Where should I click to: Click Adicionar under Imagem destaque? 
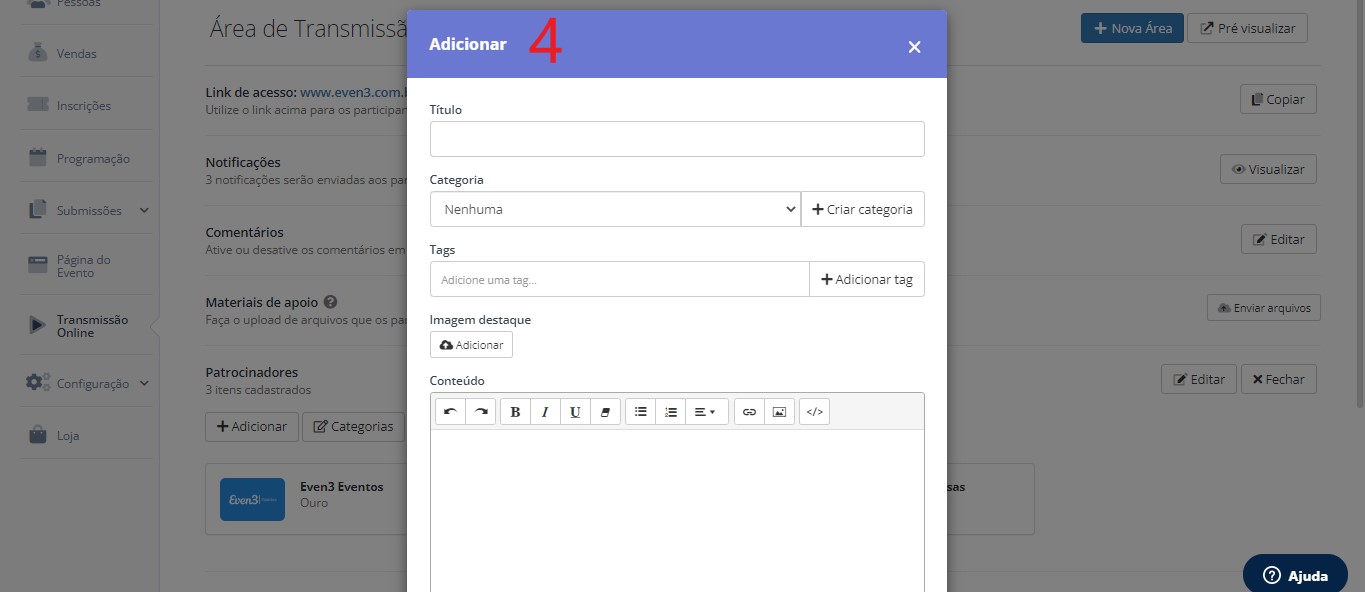click(x=471, y=344)
